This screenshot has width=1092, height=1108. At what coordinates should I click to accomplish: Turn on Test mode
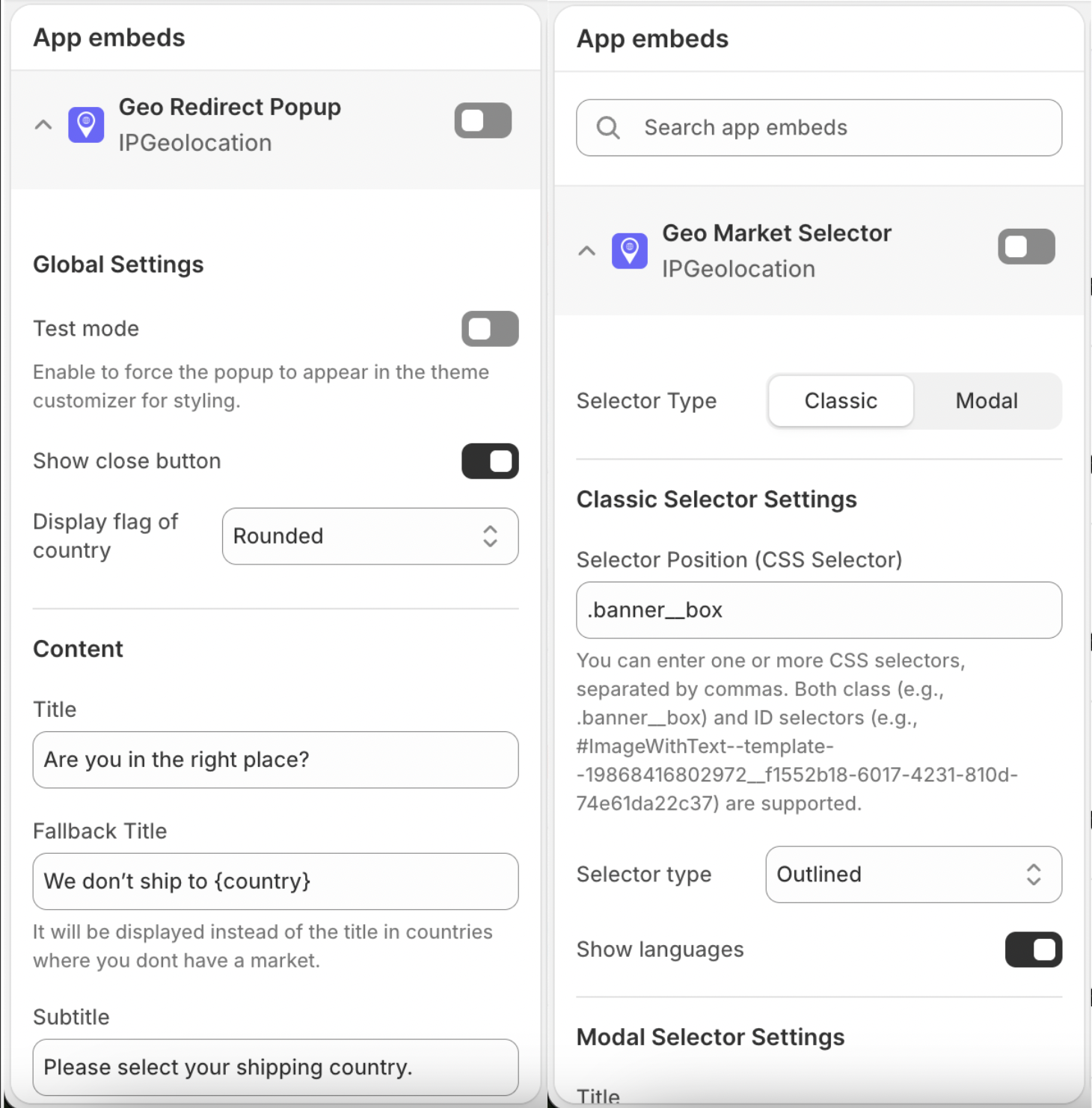490,329
